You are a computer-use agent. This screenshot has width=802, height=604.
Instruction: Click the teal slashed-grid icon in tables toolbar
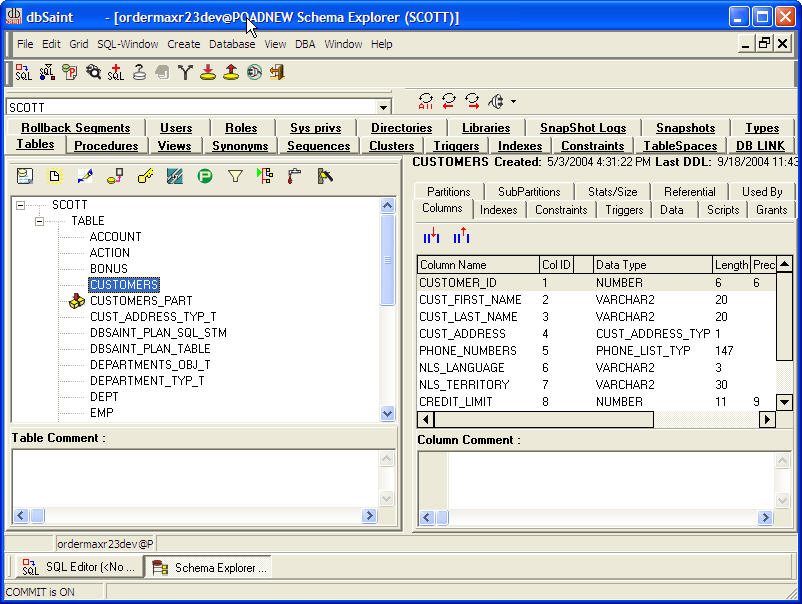[175, 176]
